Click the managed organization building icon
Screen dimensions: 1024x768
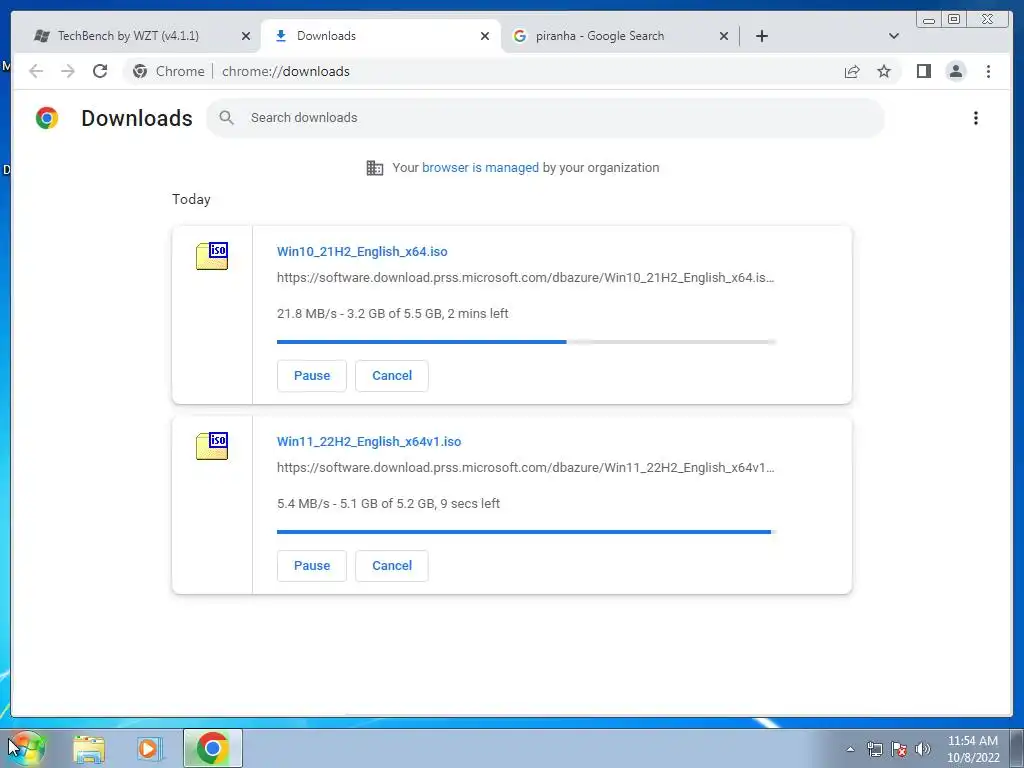375,168
